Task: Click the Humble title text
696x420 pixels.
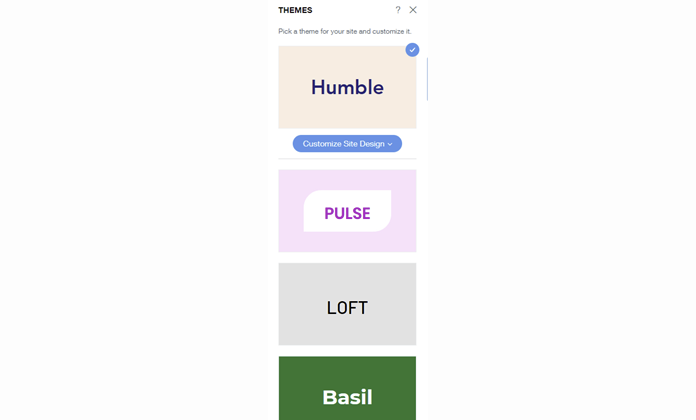Action: [x=347, y=87]
